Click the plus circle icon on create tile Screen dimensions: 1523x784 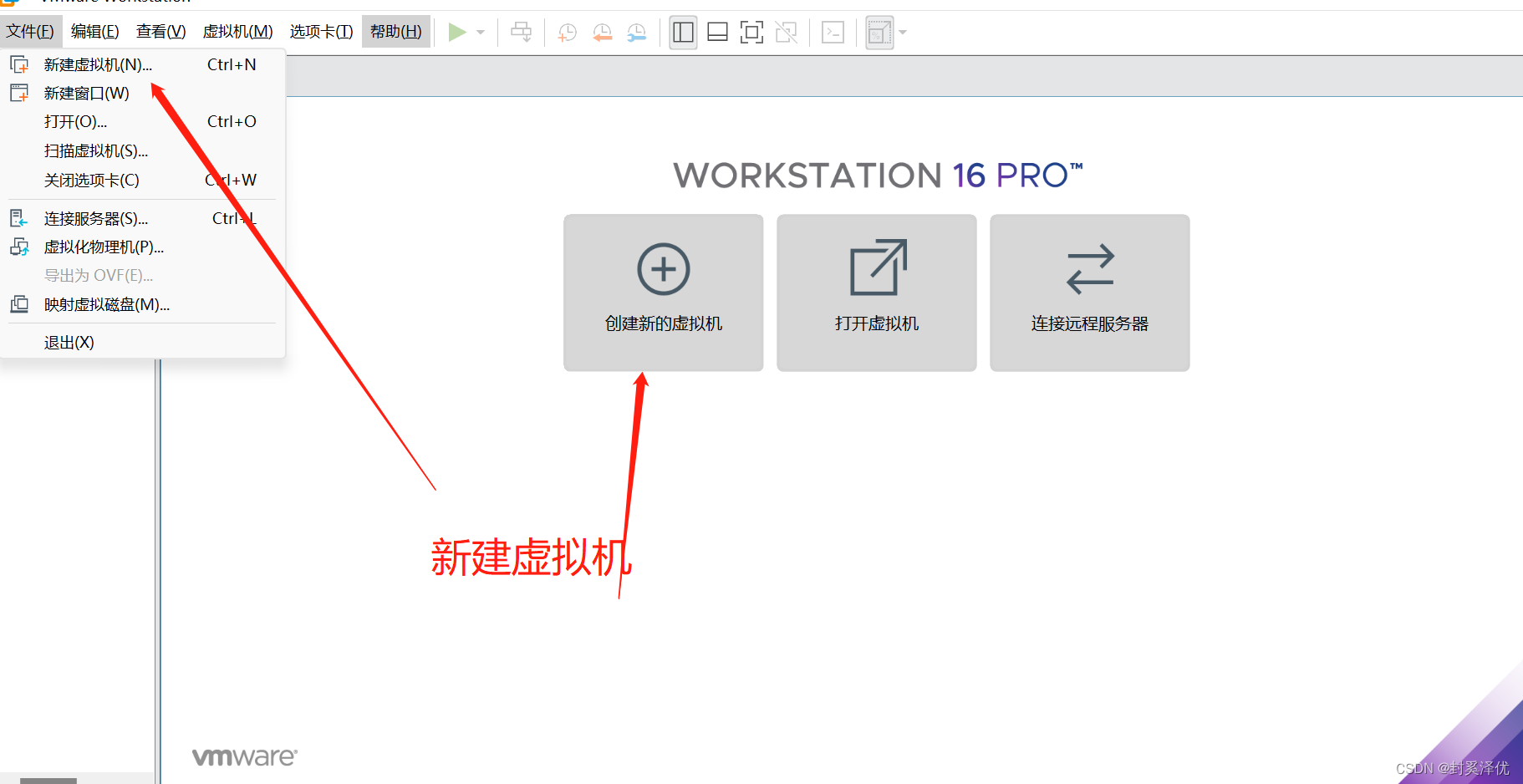[x=664, y=269]
